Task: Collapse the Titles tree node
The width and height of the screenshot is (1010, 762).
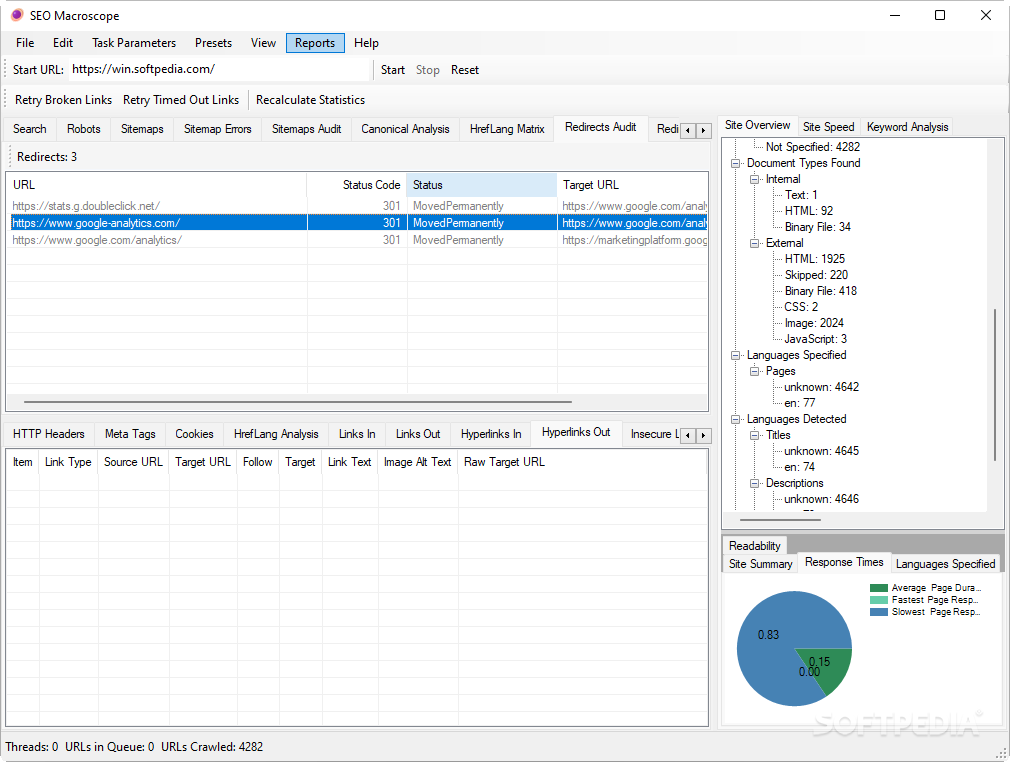Action: coord(754,435)
